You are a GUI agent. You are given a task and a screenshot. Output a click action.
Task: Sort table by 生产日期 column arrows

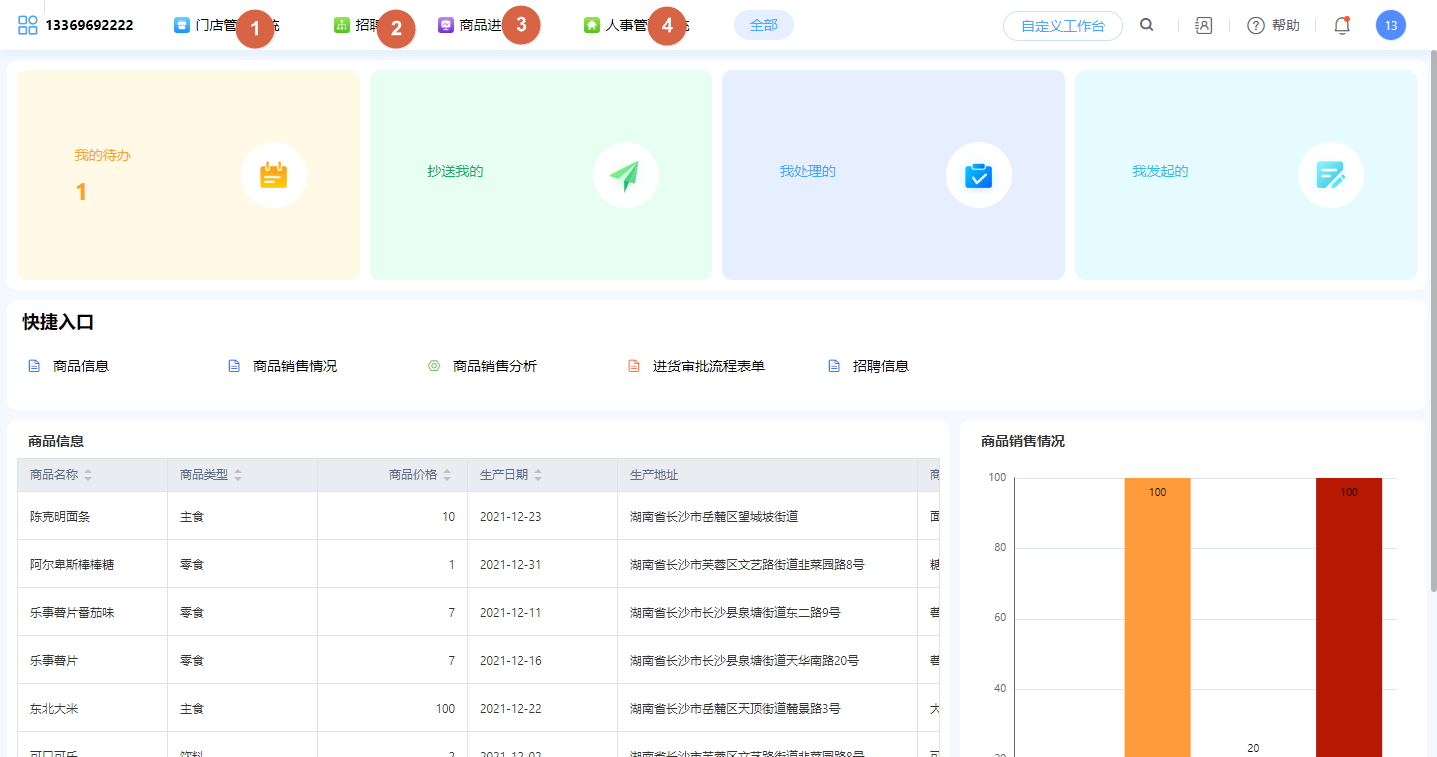(538, 475)
